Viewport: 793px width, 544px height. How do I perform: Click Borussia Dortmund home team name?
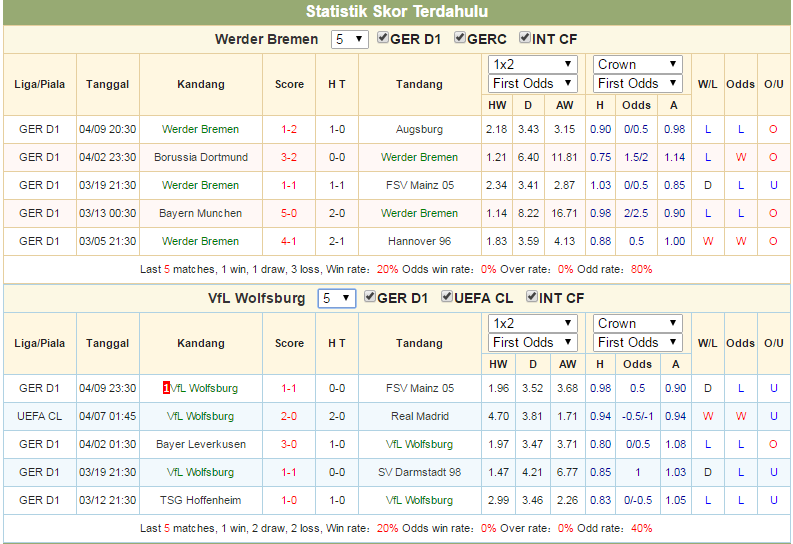pyautogui.click(x=201, y=157)
